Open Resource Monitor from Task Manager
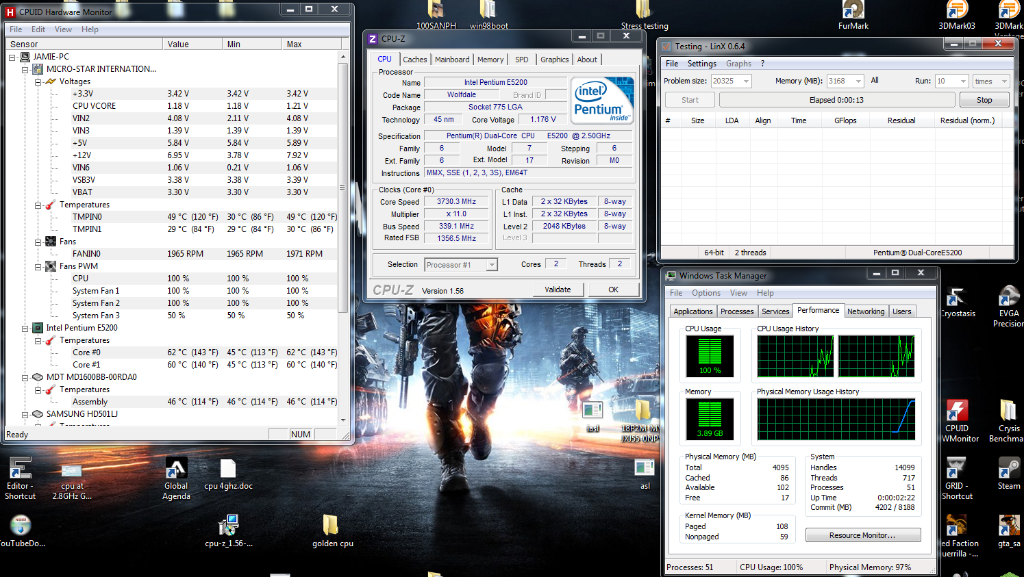The height and width of the screenshot is (577, 1024). click(x=862, y=535)
